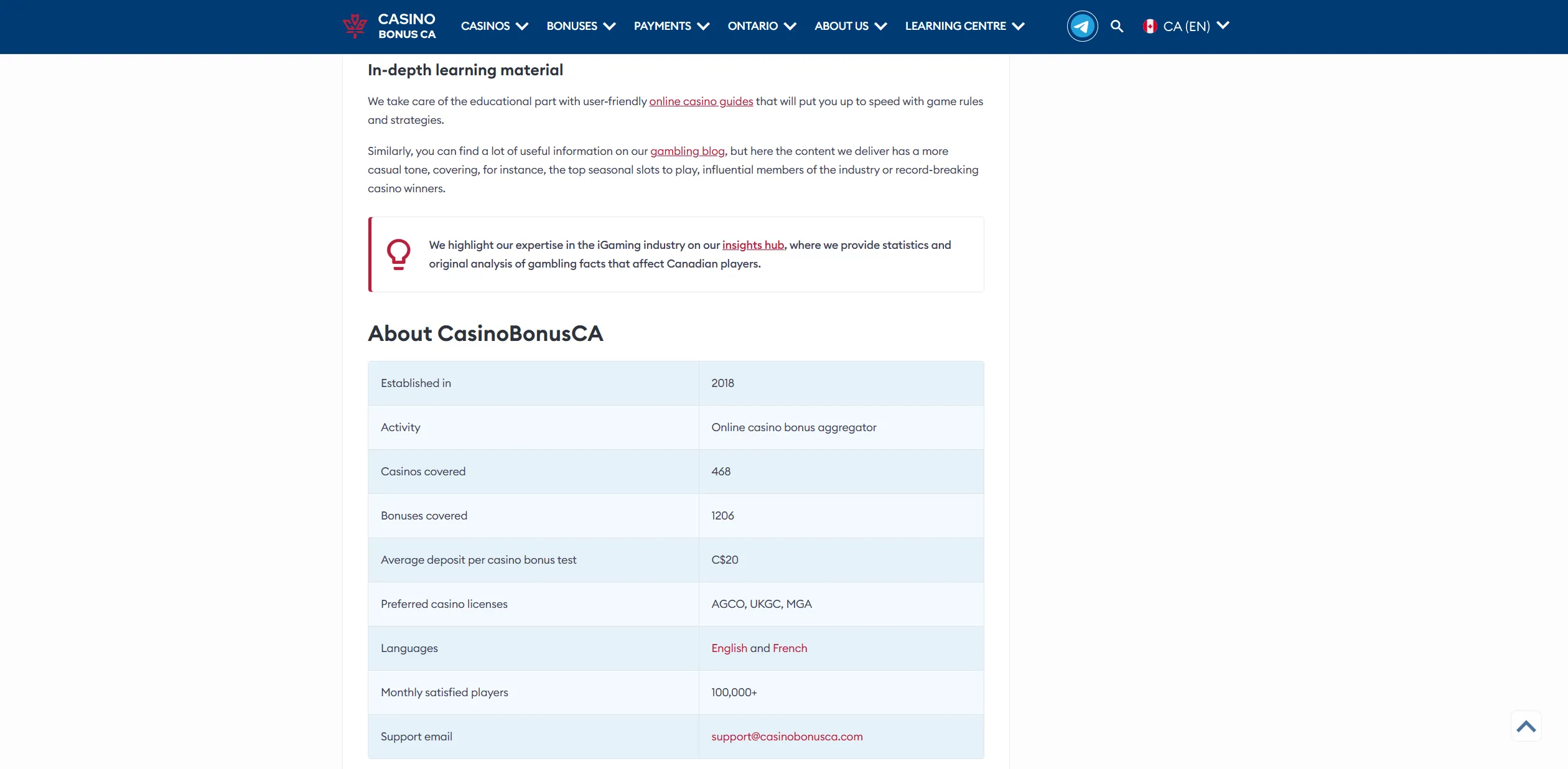This screenshot has height=769, width=1568.
Task: Click the Canadian flag icon
Action: tap(1149, 26)
